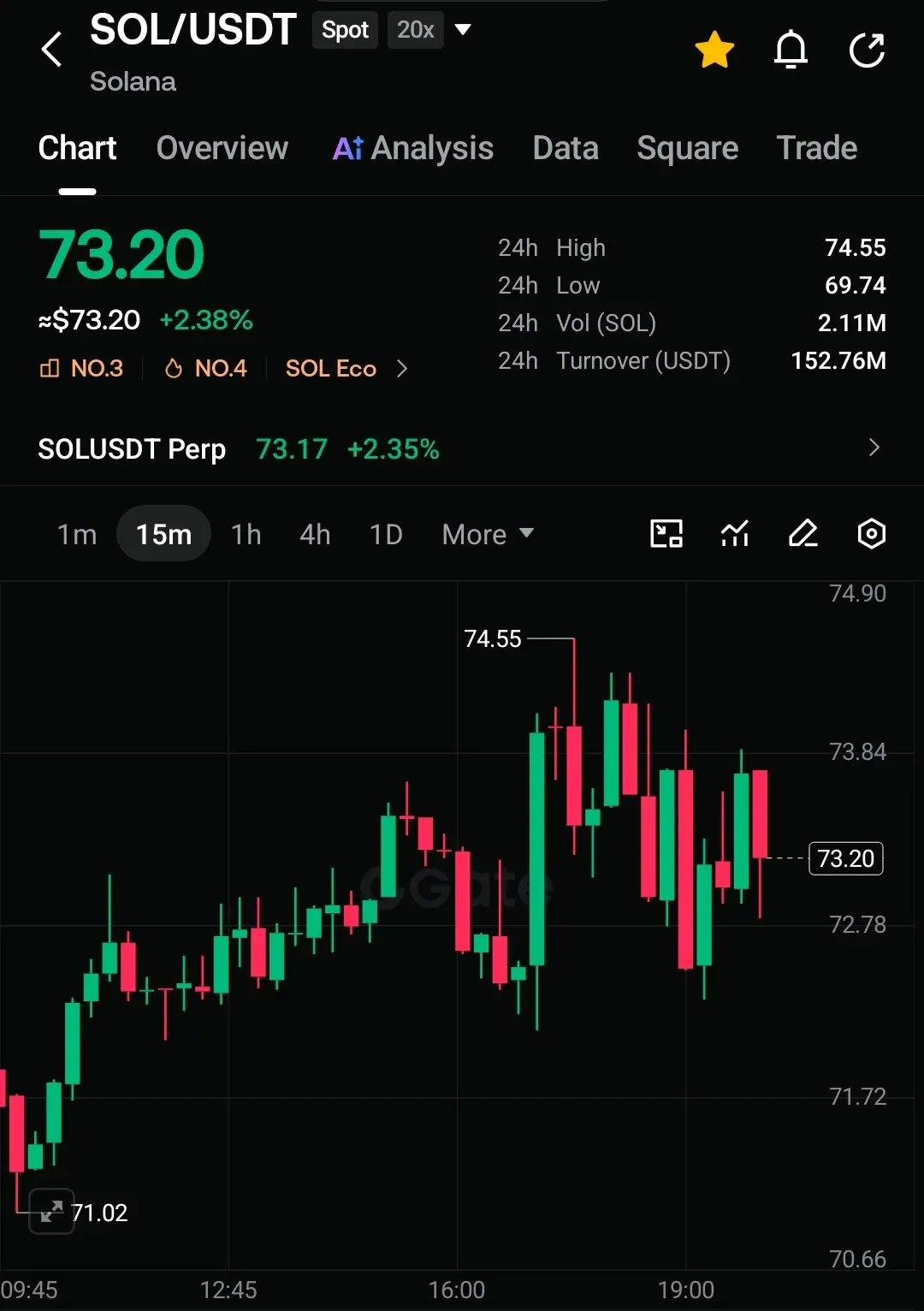Screen dimensions: 924x1311
Task: Open the NO.4 hot ranking tag
Action: [205, 368]
